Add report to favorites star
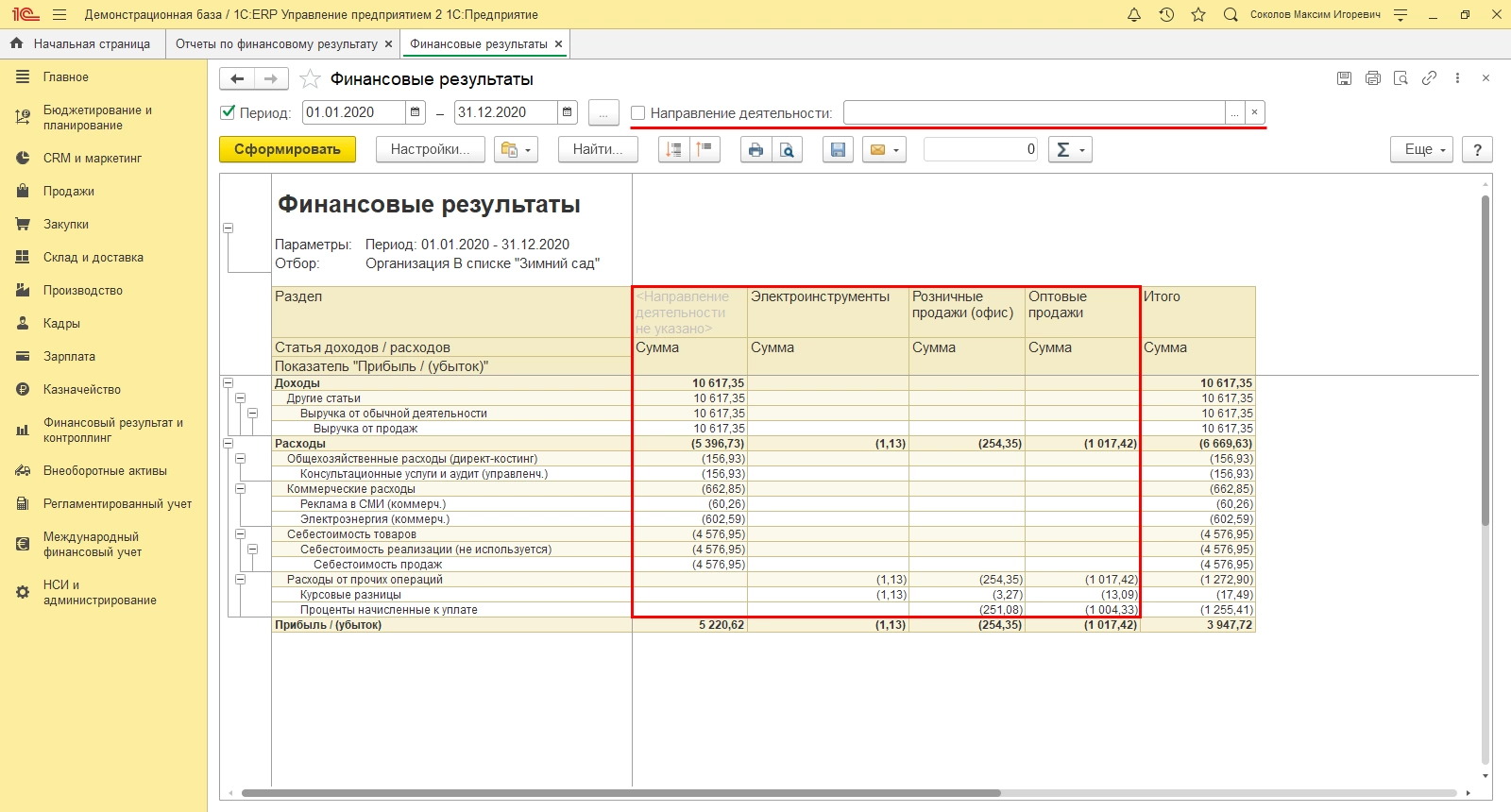 310,79
